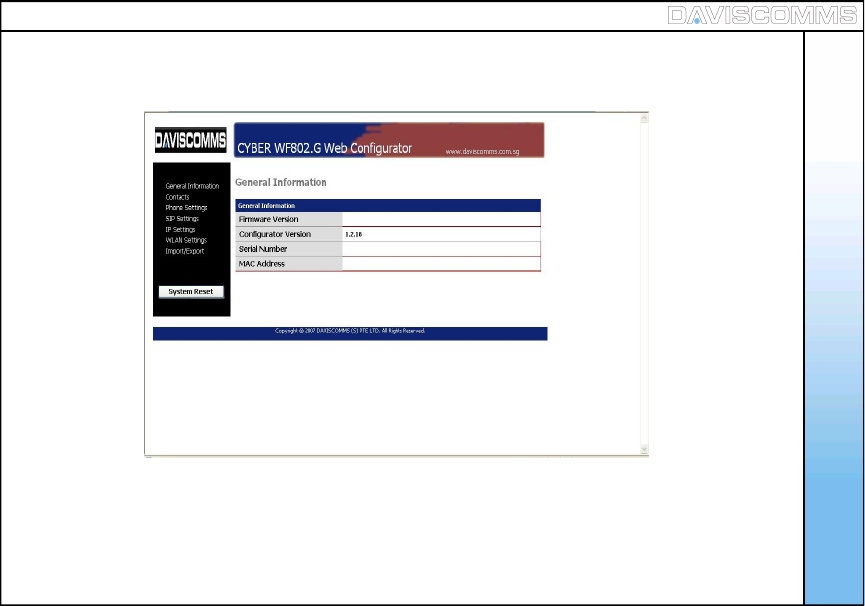Click the scroll down arrow of page scrollbar
The image size is (865, 606).
[644, 449]
